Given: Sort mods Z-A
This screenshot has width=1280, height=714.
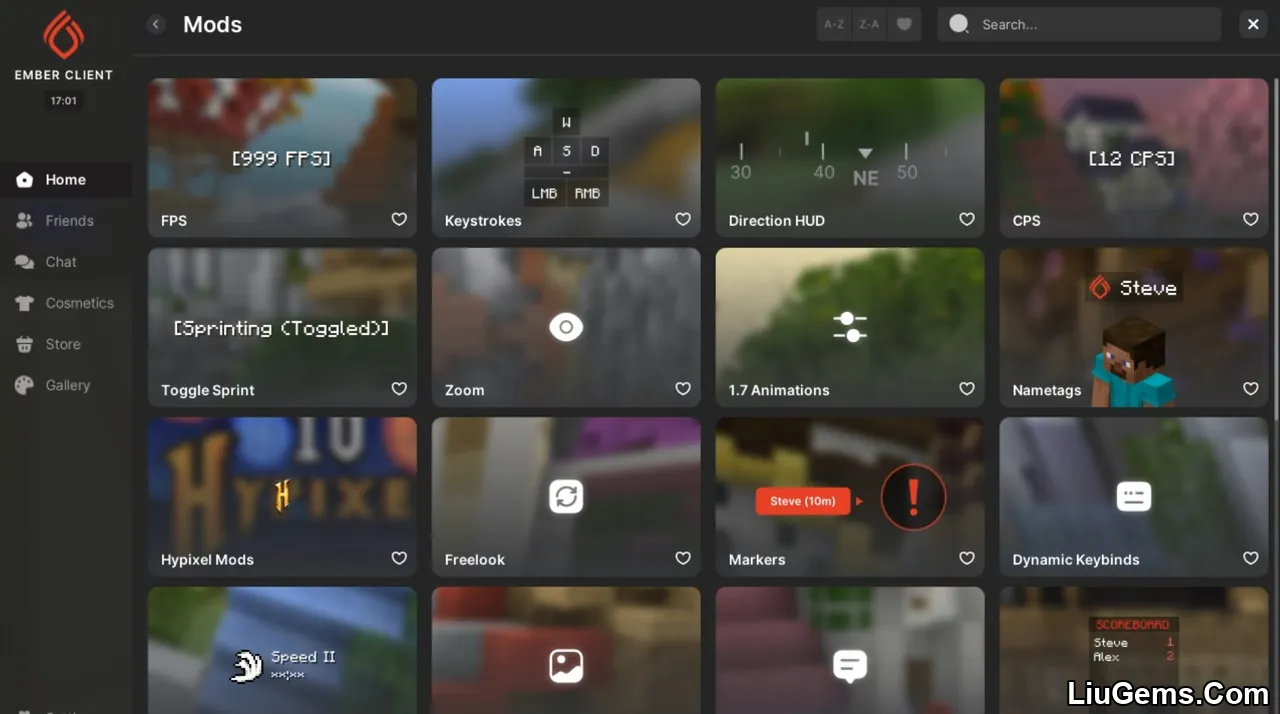Looking at the screenshot, I should coord(869,24).
